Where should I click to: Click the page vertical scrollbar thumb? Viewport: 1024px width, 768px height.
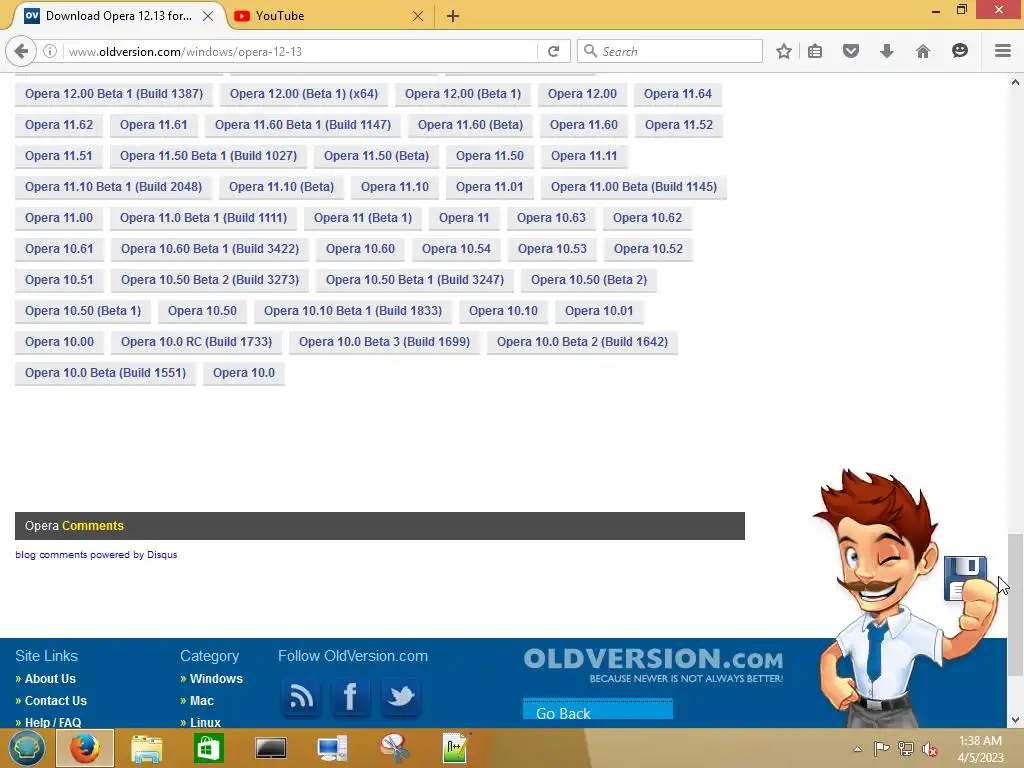1015,605
